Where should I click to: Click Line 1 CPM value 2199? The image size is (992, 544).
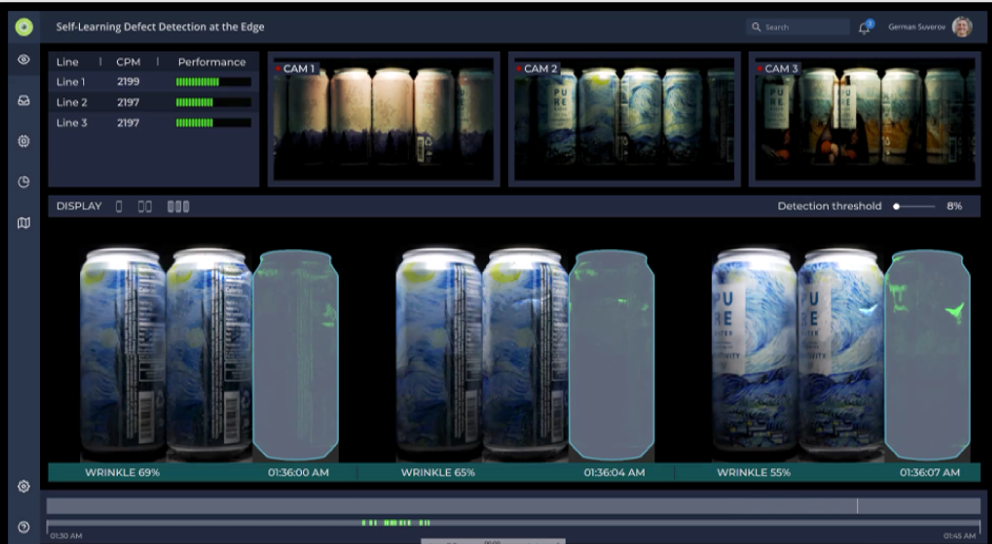pyautogui.click(x=128, y=82)
